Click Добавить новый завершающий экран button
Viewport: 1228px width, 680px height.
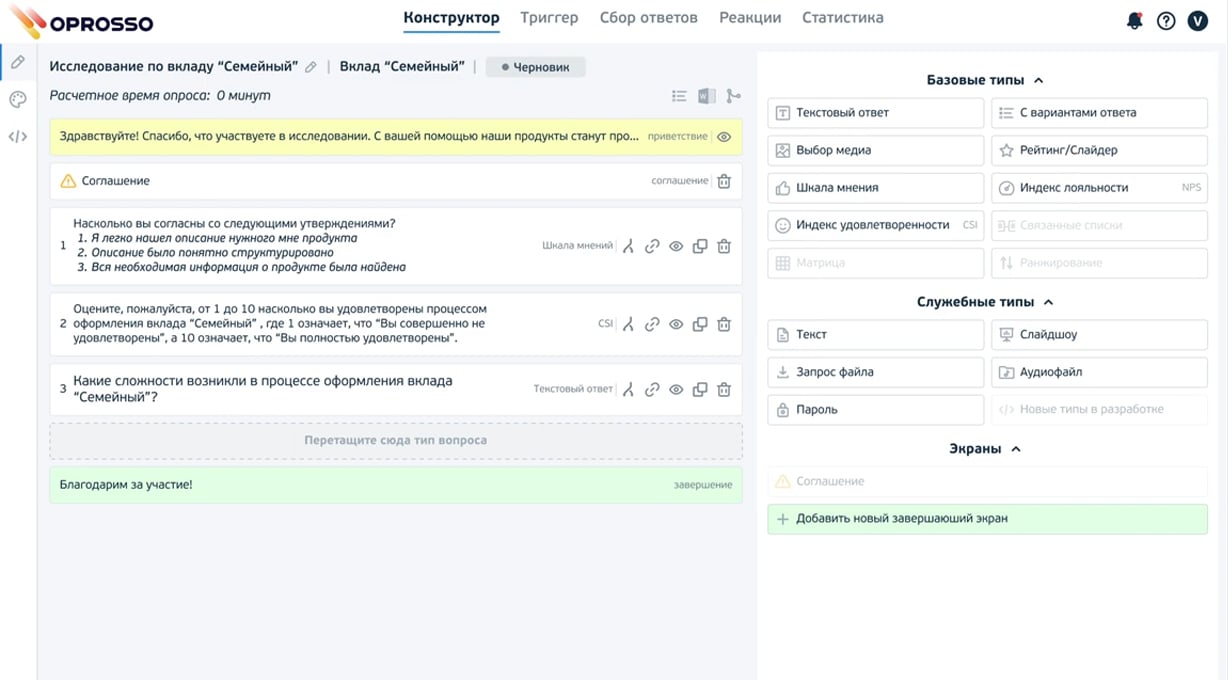click(987, 519)
